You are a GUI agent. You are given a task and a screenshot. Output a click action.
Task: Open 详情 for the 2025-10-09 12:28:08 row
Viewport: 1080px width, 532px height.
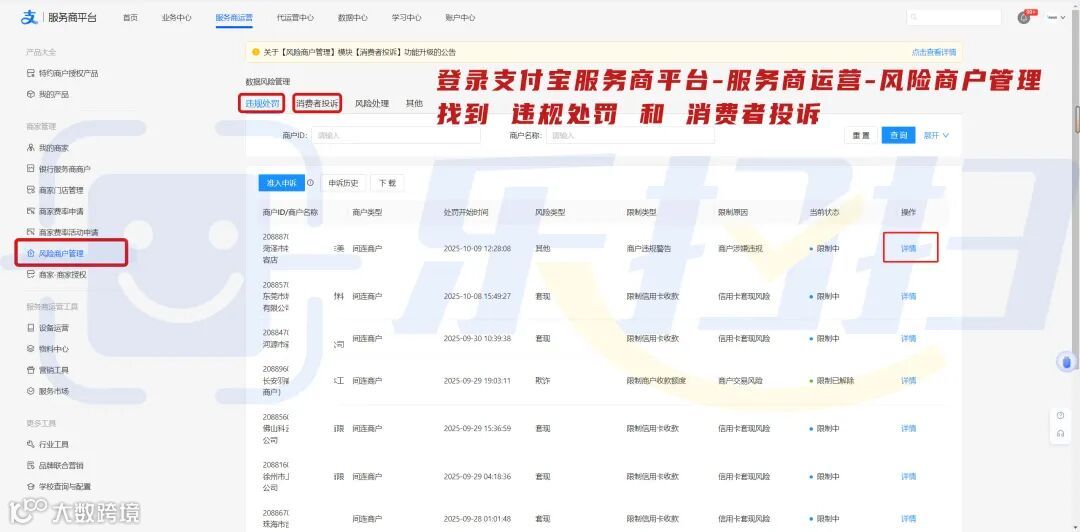(908, 248)
